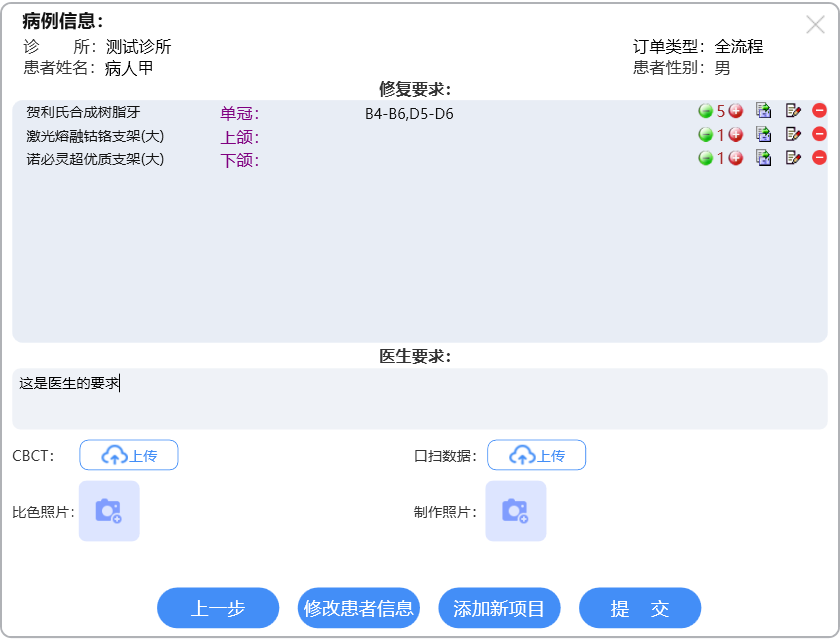Edit the 激光熔融钴铬支架(大) item

pyautogui.click(x=794, y=134)
